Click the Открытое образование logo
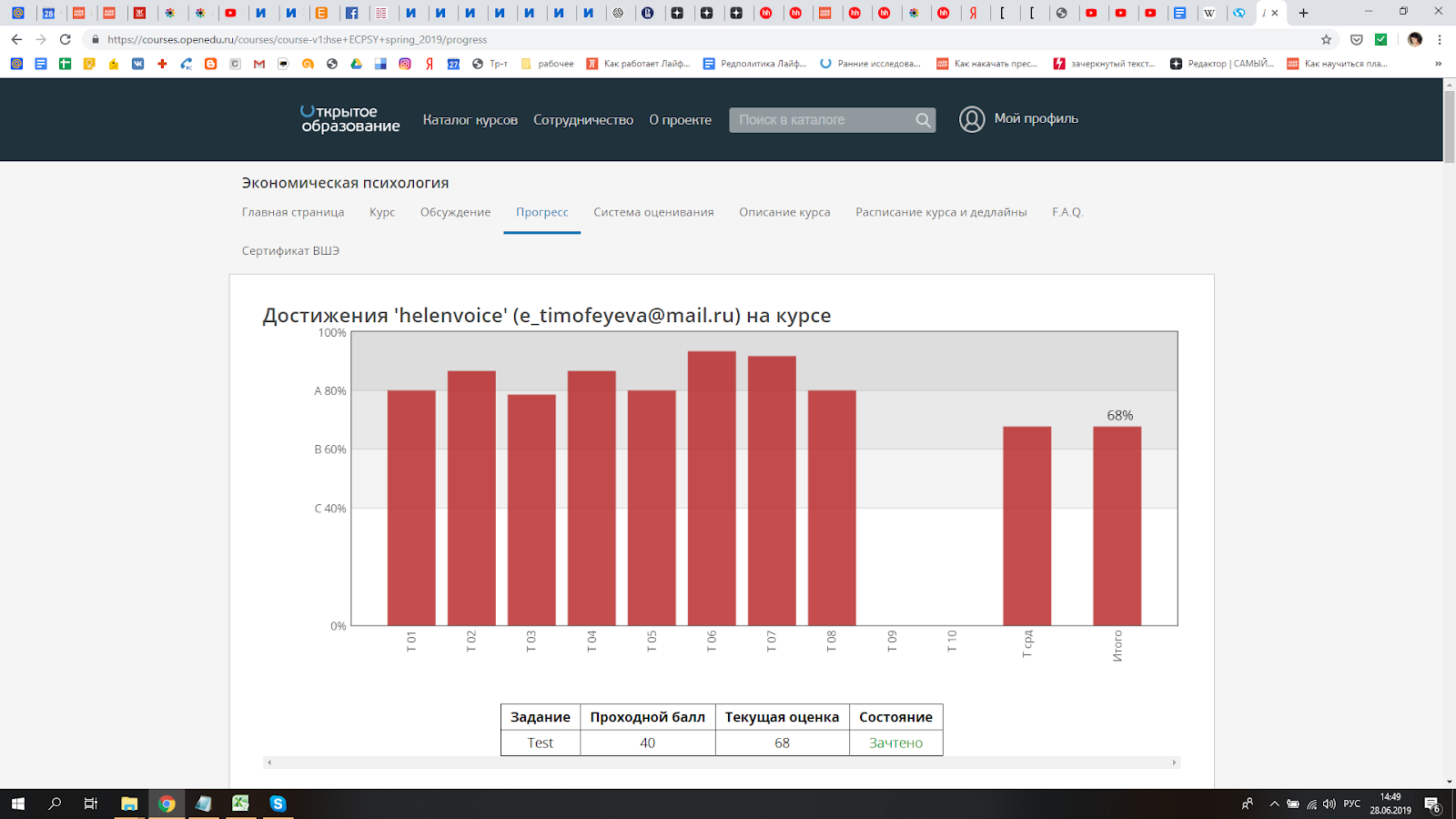 point(350,119)
